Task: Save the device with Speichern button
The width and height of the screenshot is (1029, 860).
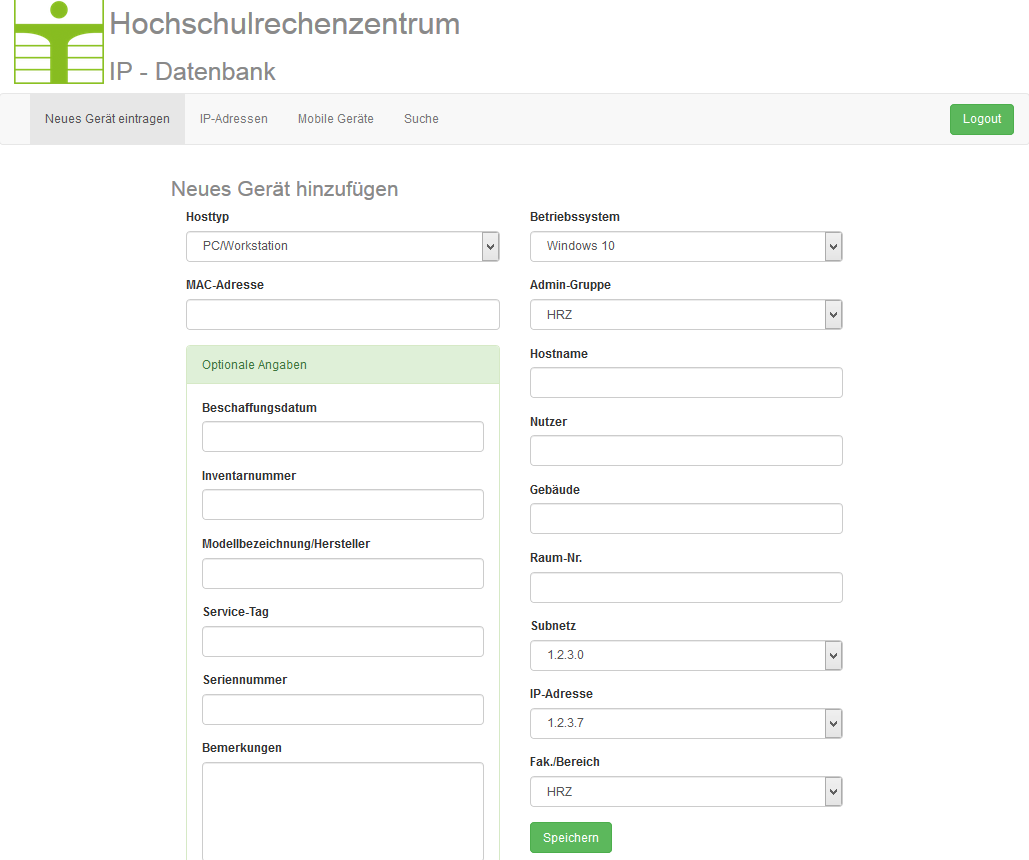Action: point(571,838)
